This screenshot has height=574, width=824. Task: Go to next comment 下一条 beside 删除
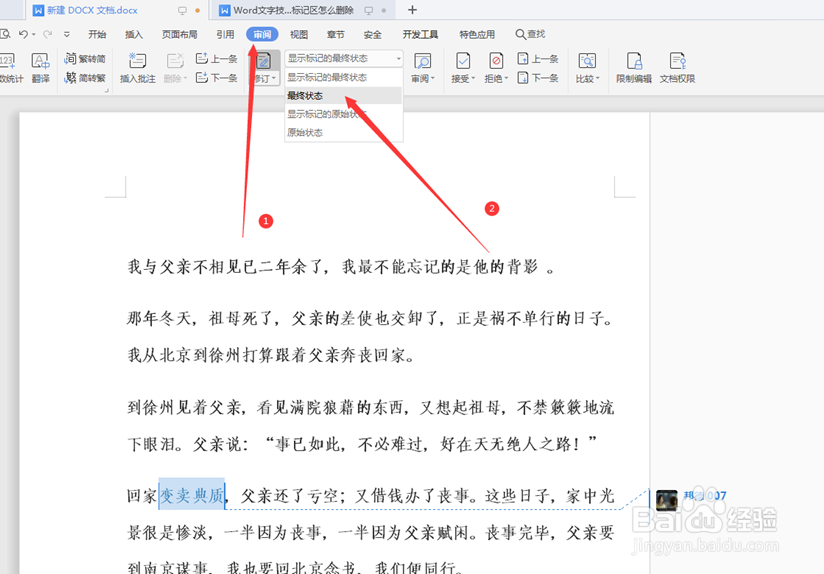pyautogui.click(x=217, y=78)
